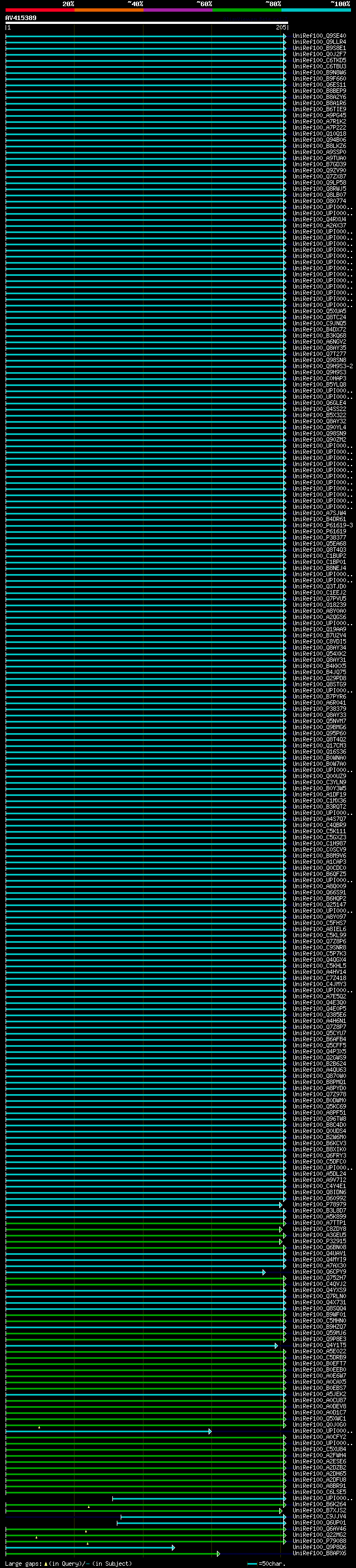Select the UniRef100_B7XJS2 label
This screenshot has width=356, height=1568.
pos(319,1510)
